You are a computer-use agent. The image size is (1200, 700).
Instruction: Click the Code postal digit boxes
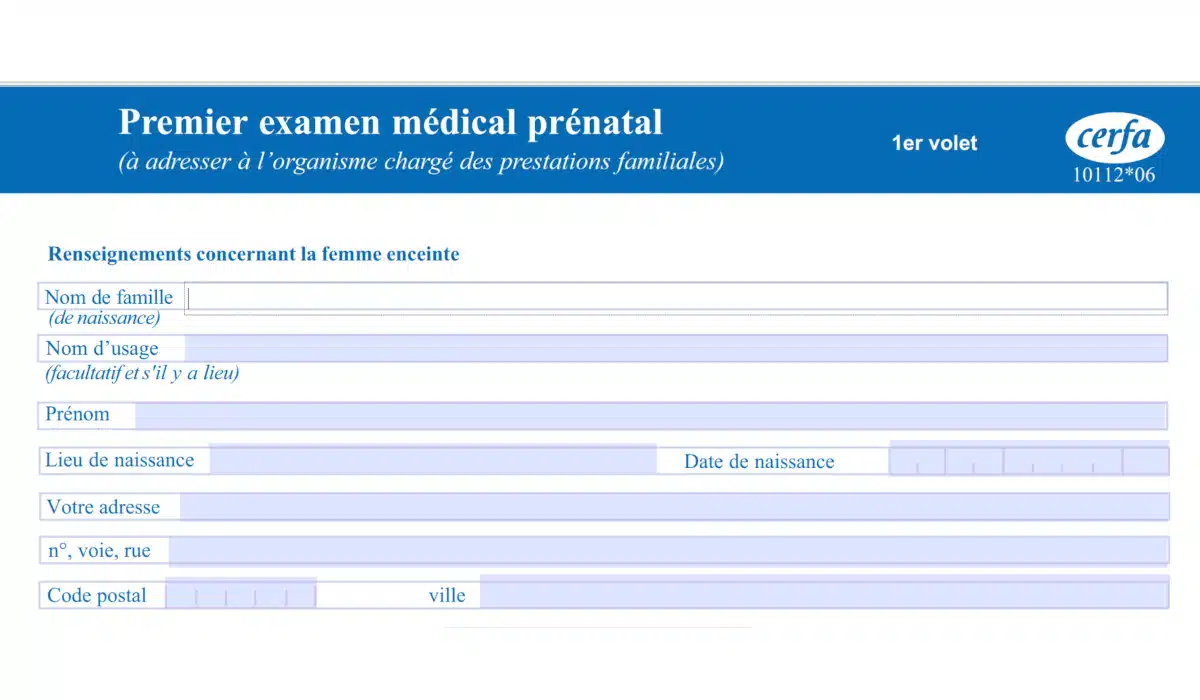241,595
